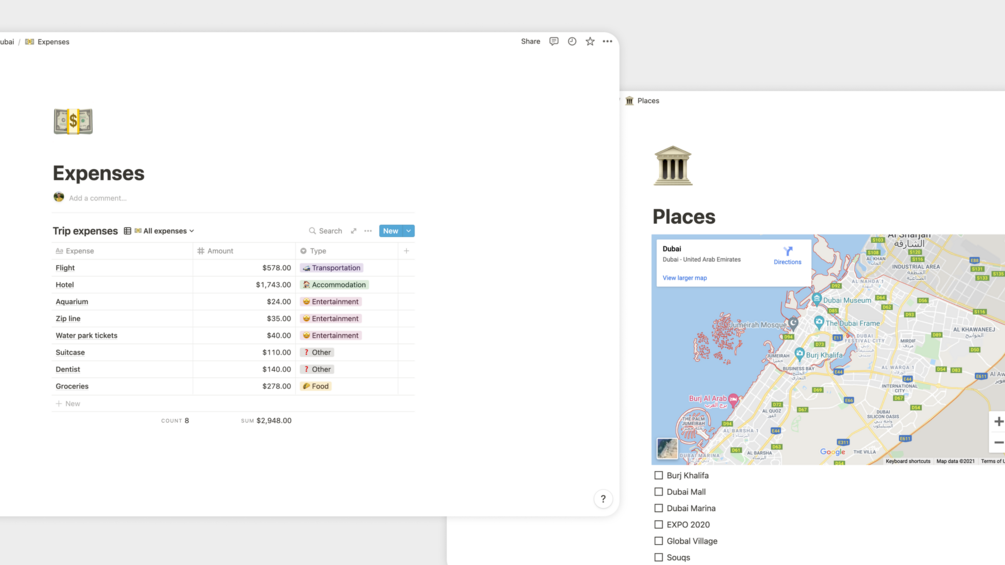Viewport: 1005px width, 565px height.
Task: Click the $578.00 amount cell
Action: coord(244,268)
